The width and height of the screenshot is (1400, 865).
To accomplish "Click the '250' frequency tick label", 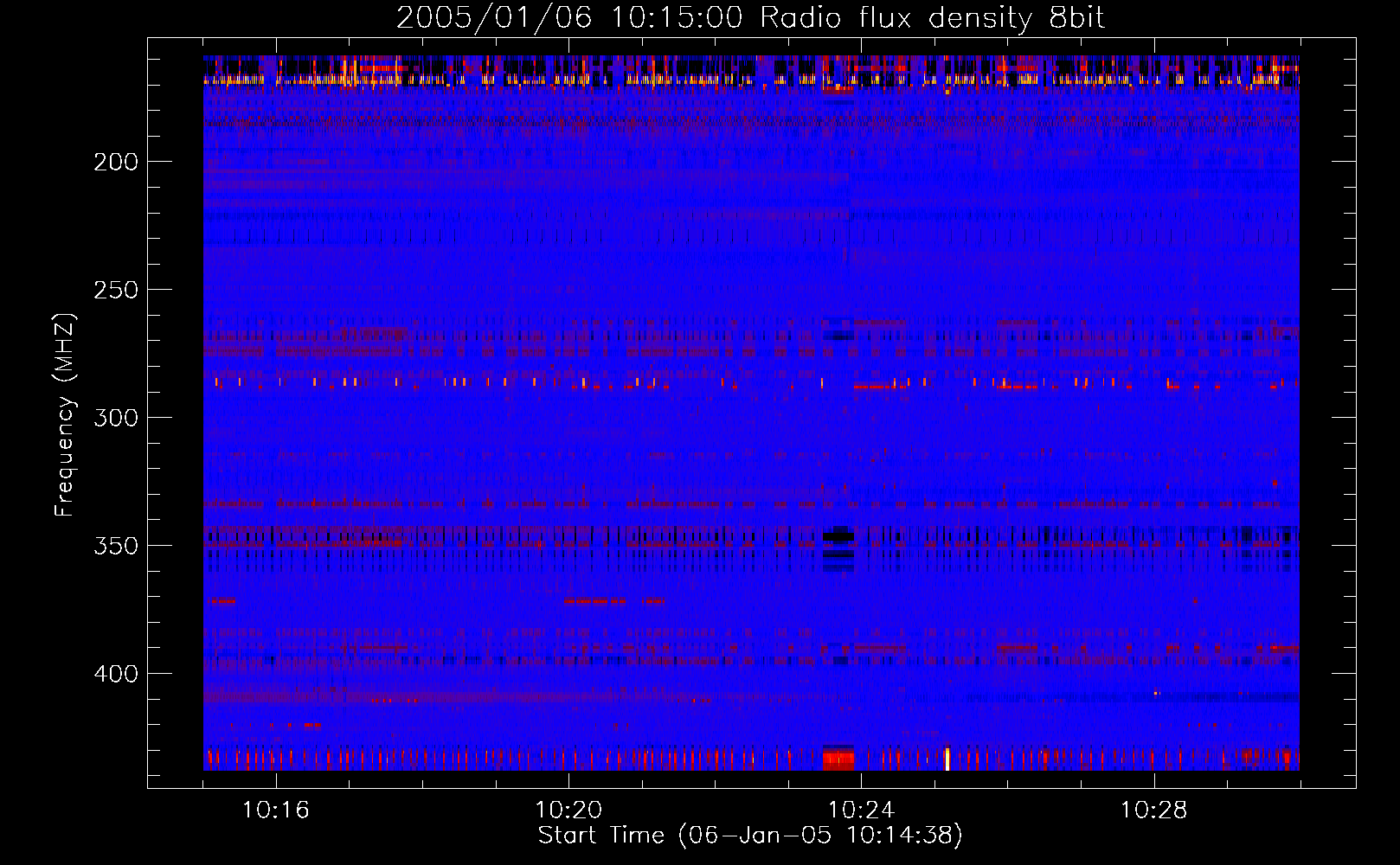I will click(x=116, y=290).
